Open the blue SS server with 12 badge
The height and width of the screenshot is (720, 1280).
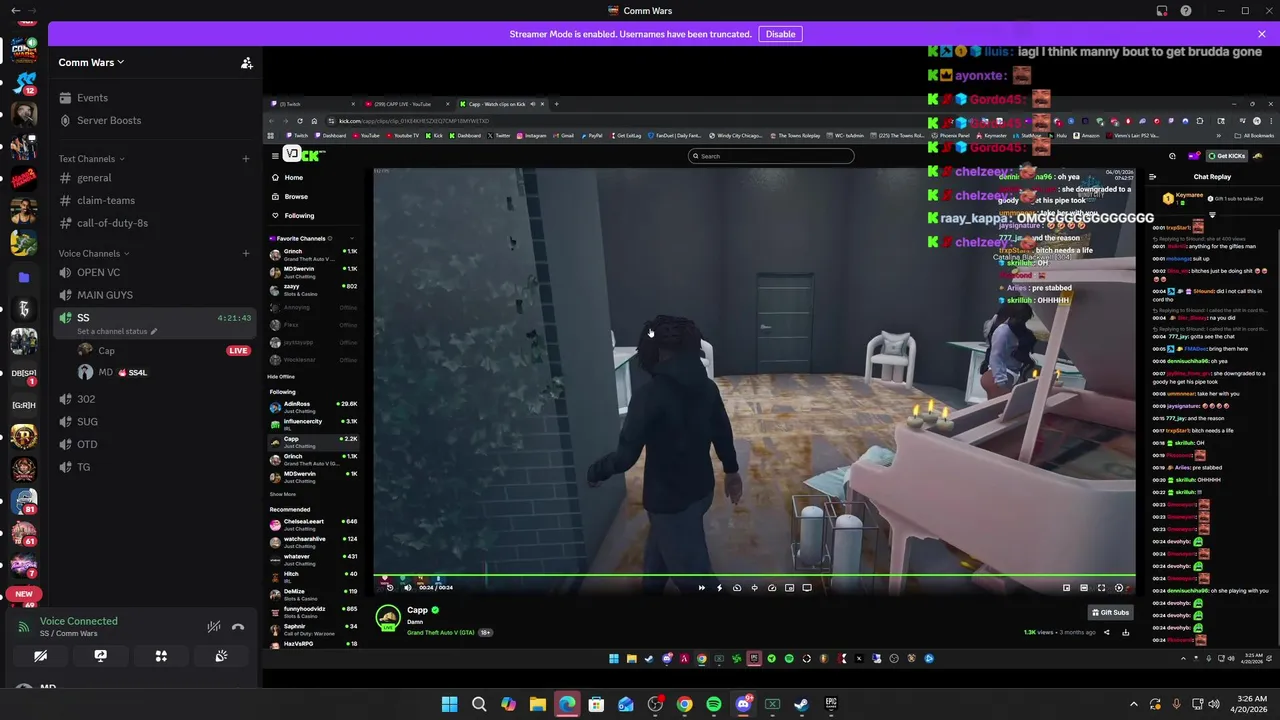coord(24,82)
